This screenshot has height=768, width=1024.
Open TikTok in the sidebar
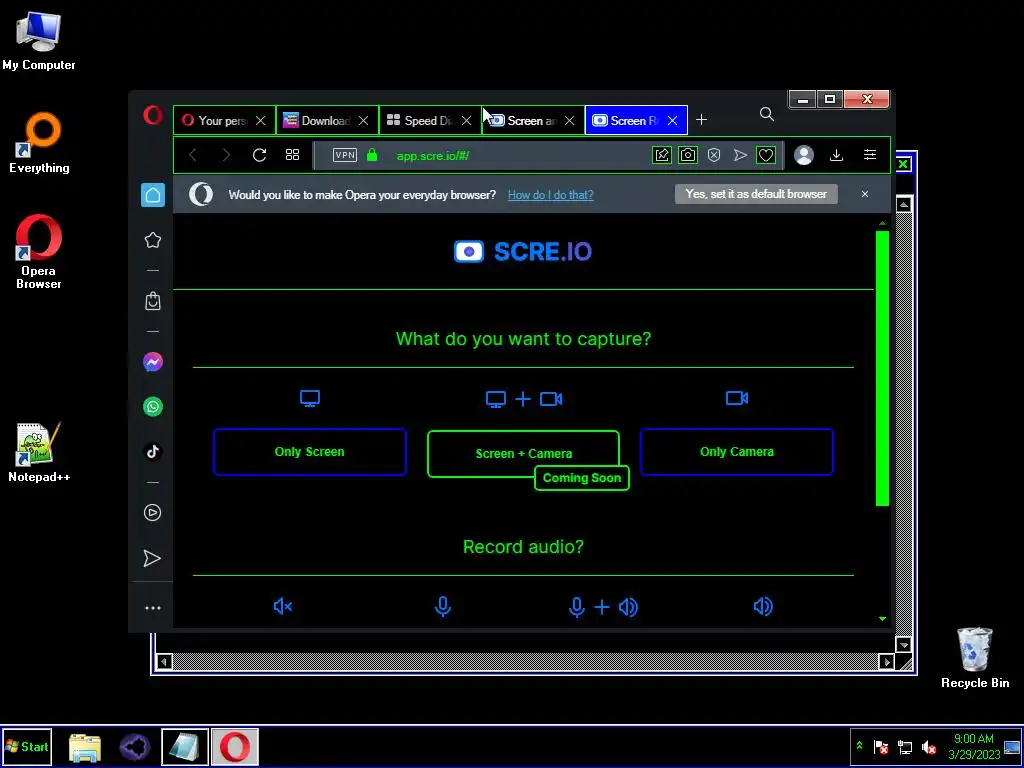153,451
